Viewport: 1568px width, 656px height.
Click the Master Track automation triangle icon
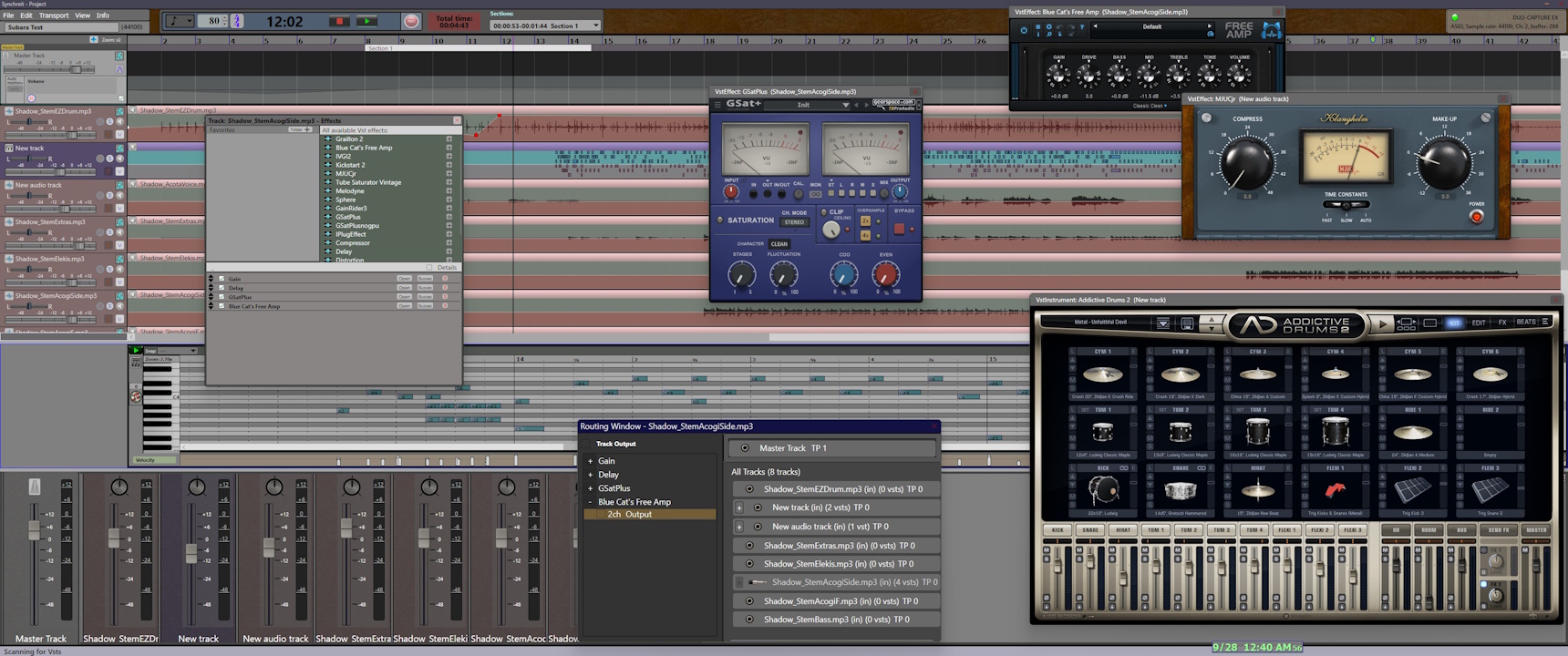pos(119,68)
